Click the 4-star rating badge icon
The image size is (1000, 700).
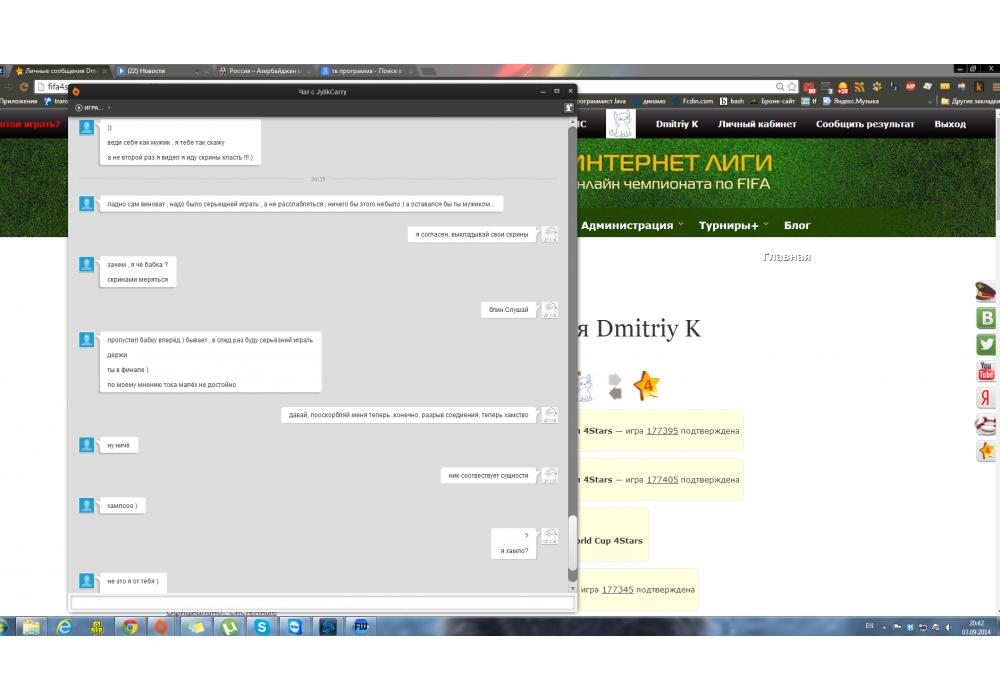[646, 386]
